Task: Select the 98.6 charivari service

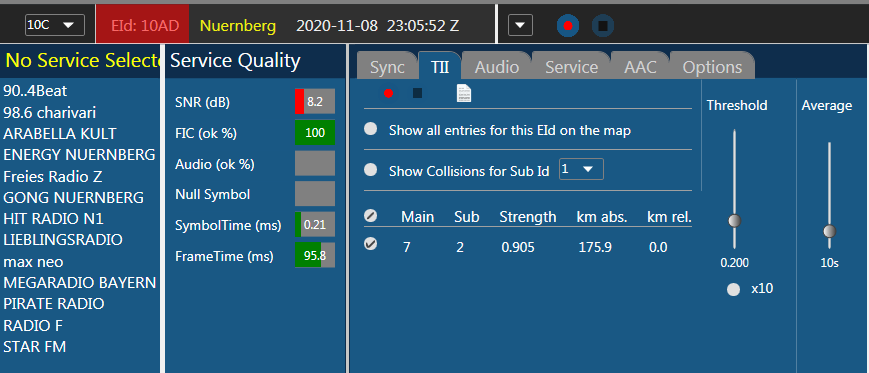Action: 49,113
